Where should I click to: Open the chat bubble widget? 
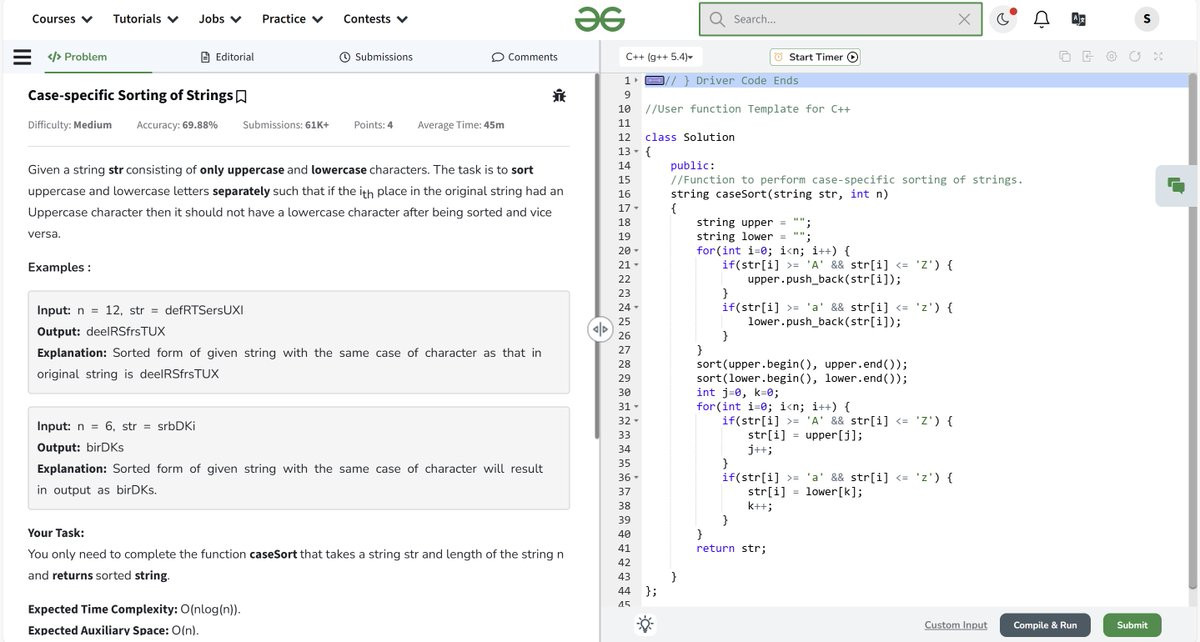click(x=1176, y=186)
